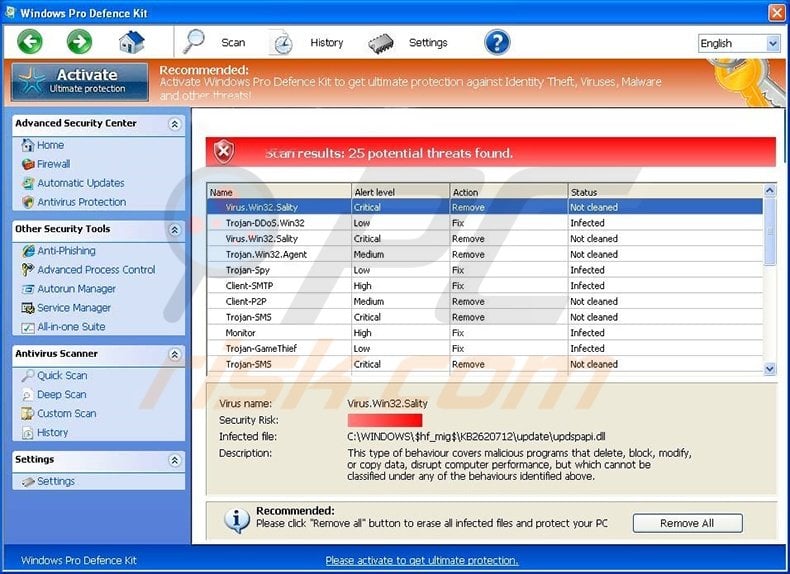The width and height of the screenshot is (790, 574).
Task: Click the red Security Risk level bar
Action: (385, 421)
